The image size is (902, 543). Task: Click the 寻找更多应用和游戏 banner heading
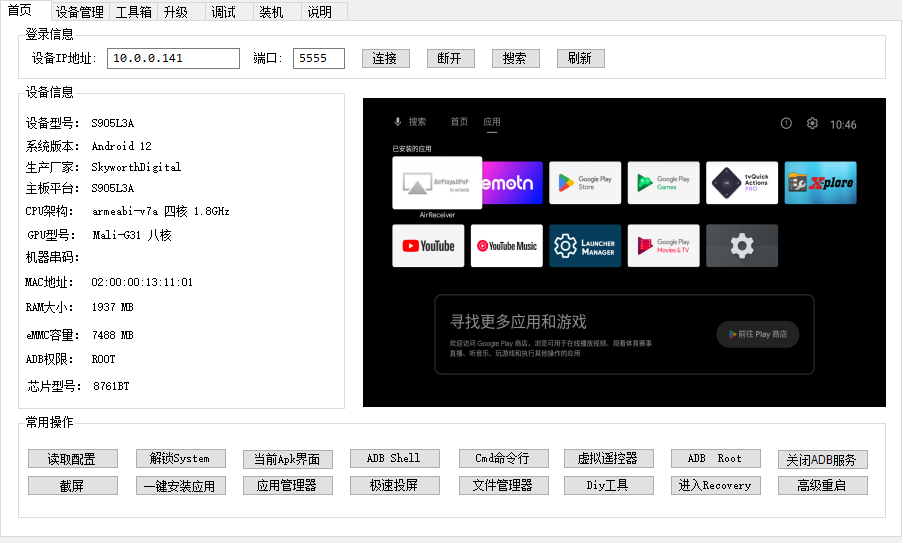pyautogui.click(x=518, y=322)
